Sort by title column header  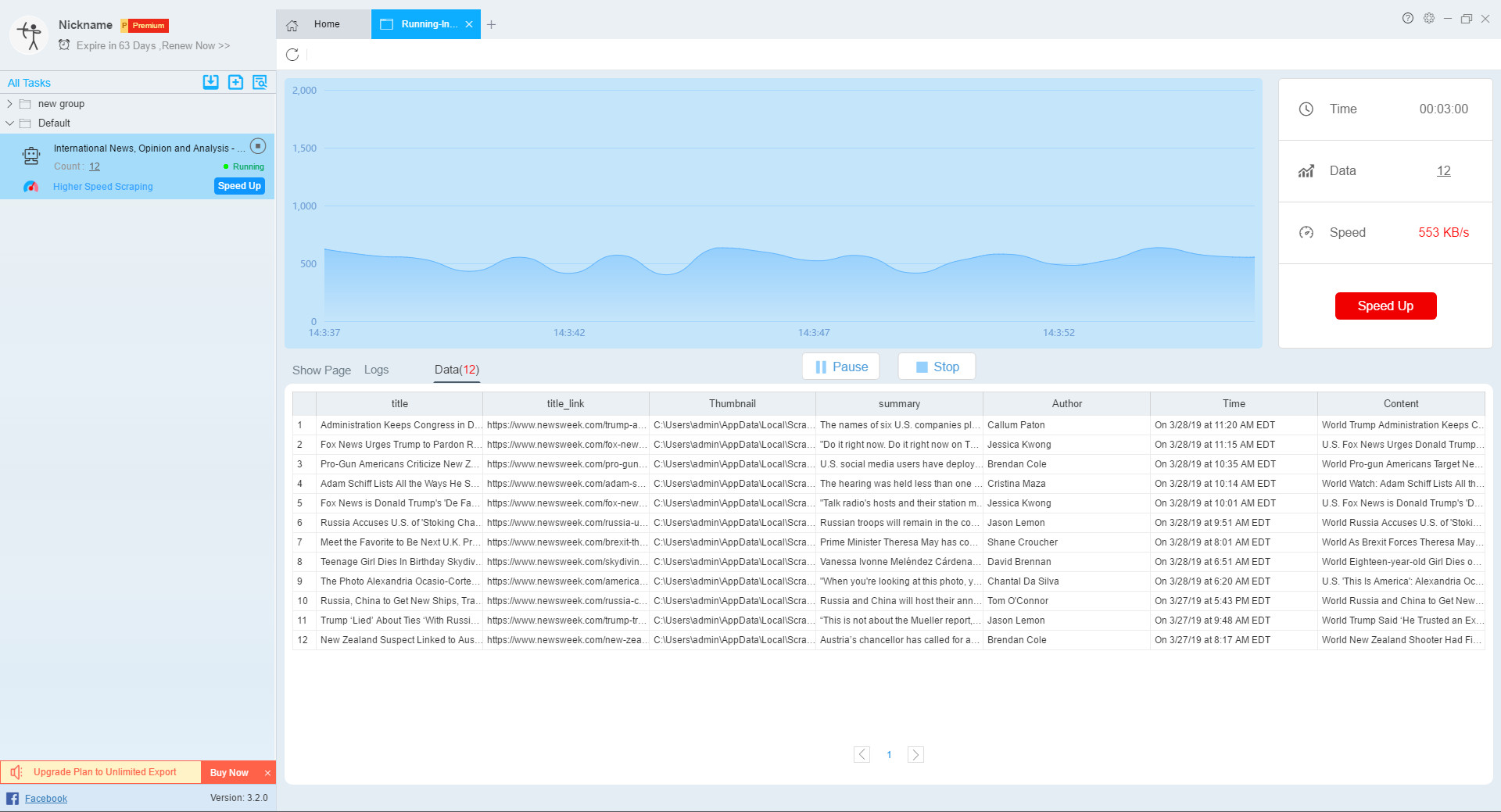pyautogui.click(x=399, y=404)
